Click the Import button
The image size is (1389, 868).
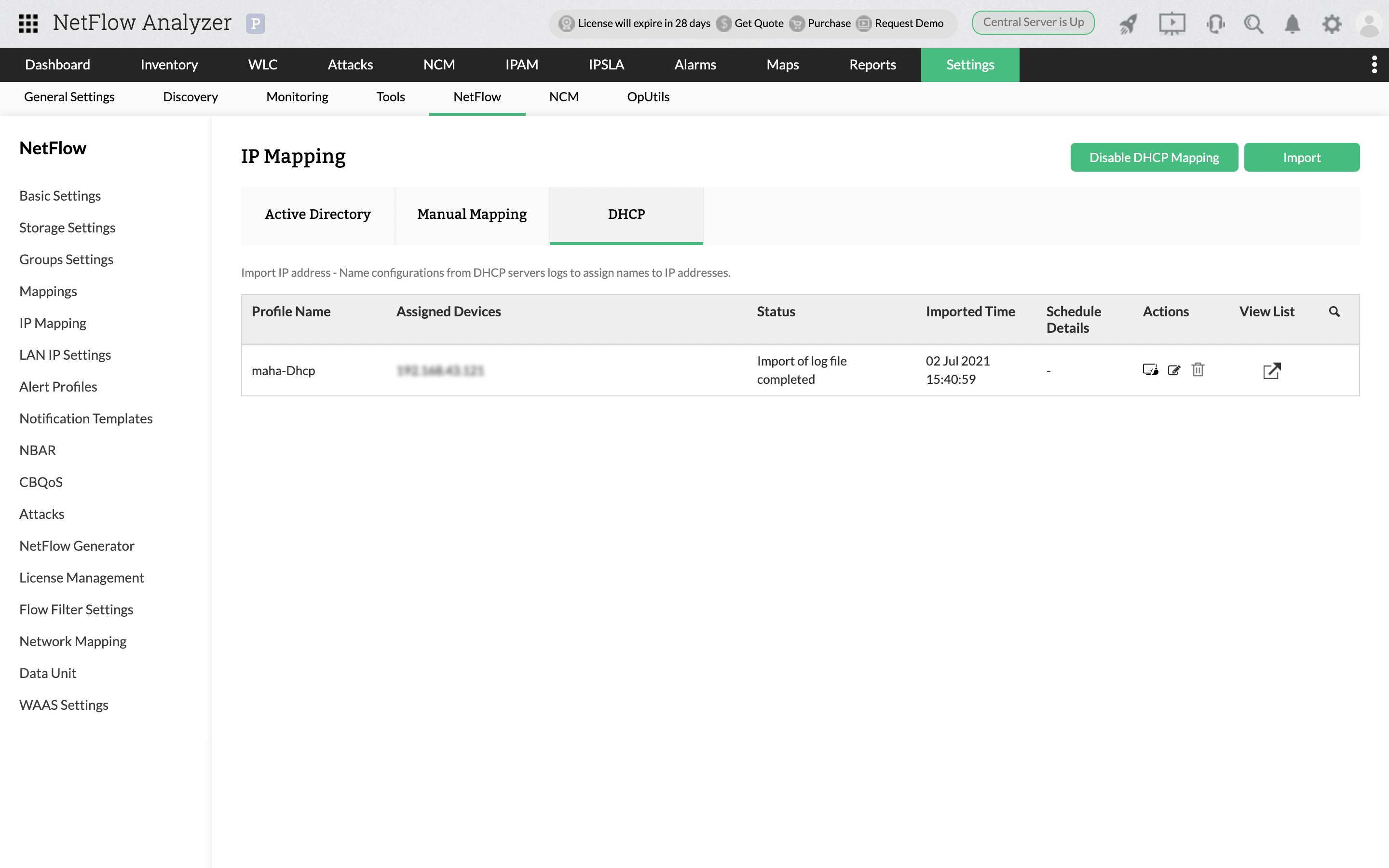pos(1302,157)
